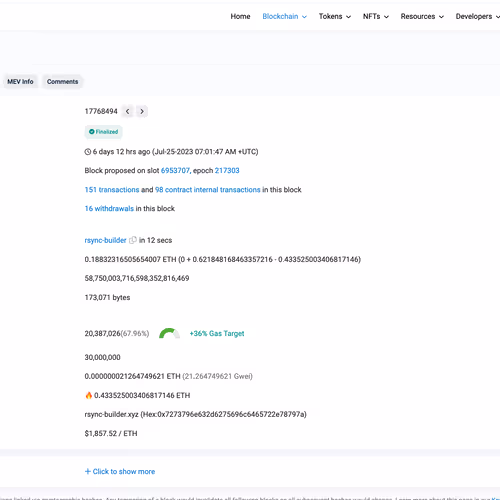Screen dimensions: 500x500
Task: Expand the Developers dropdown menu
Action: [478, 16]
